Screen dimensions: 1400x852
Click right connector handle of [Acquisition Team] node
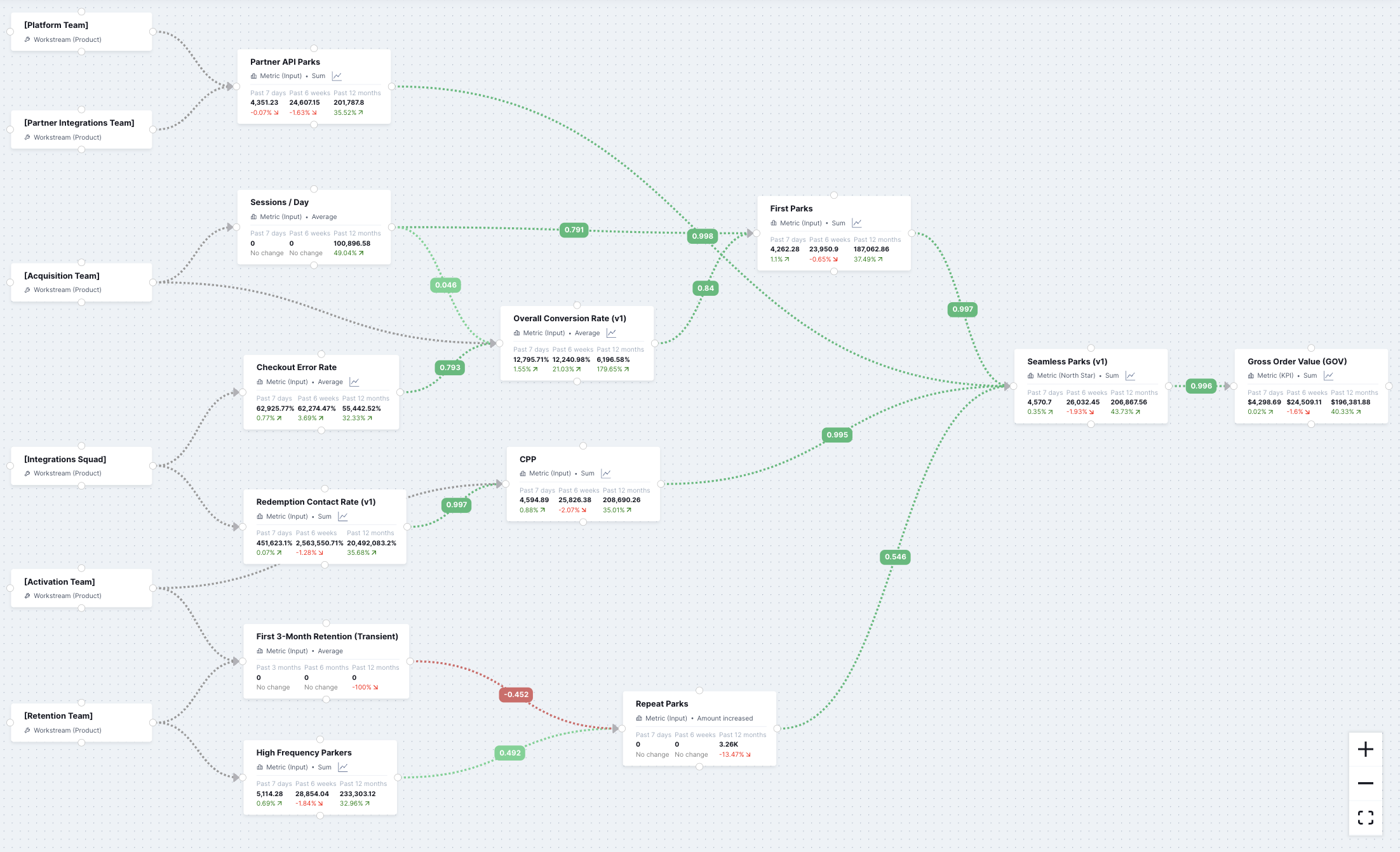(152, 283)
